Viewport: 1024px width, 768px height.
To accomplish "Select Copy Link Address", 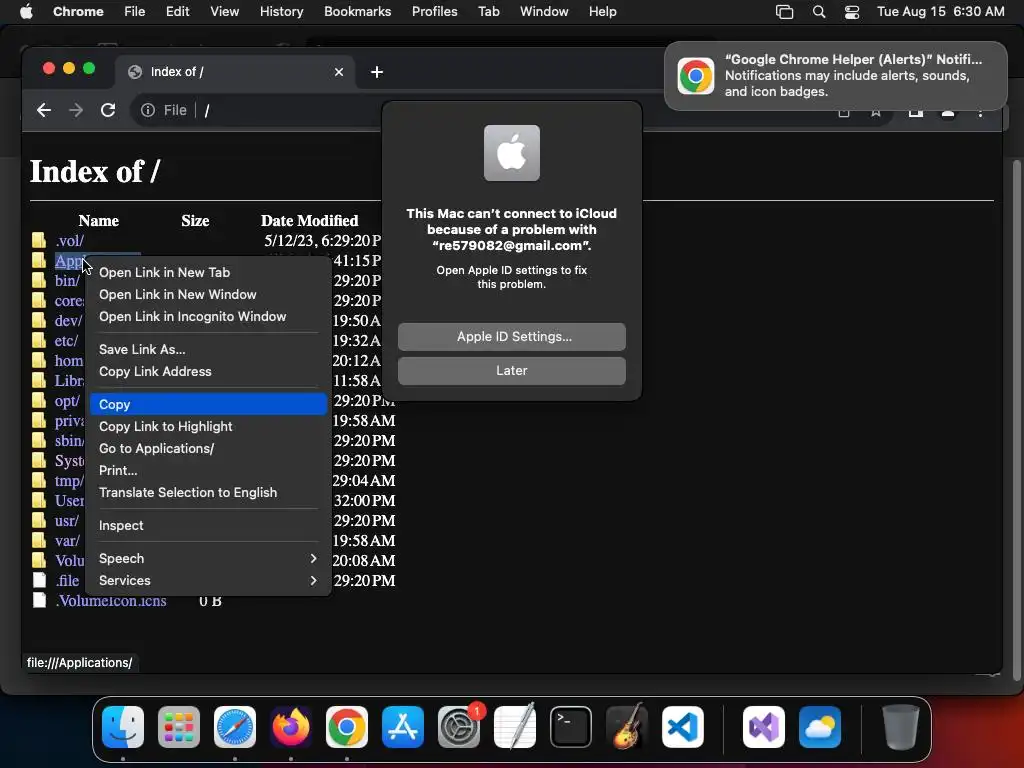I will coord(208,372).
